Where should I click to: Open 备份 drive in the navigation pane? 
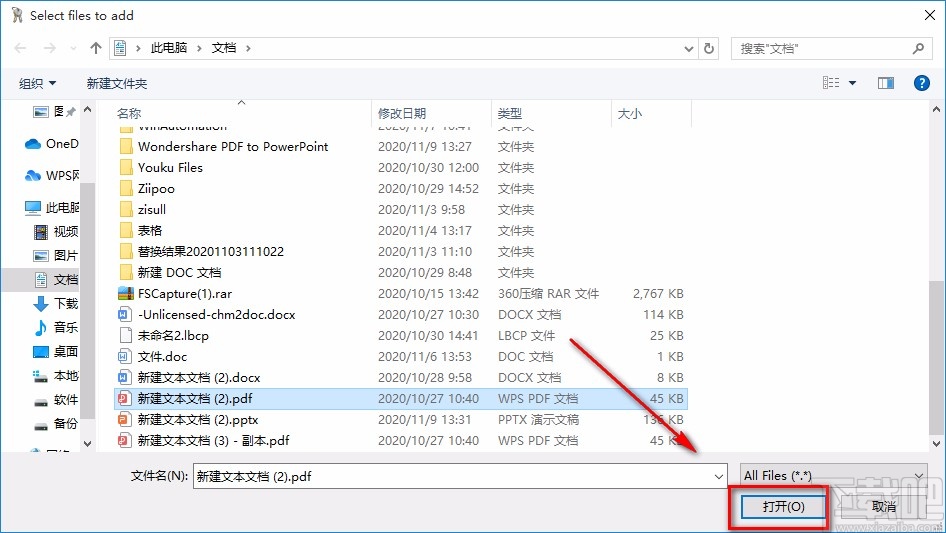56,424
